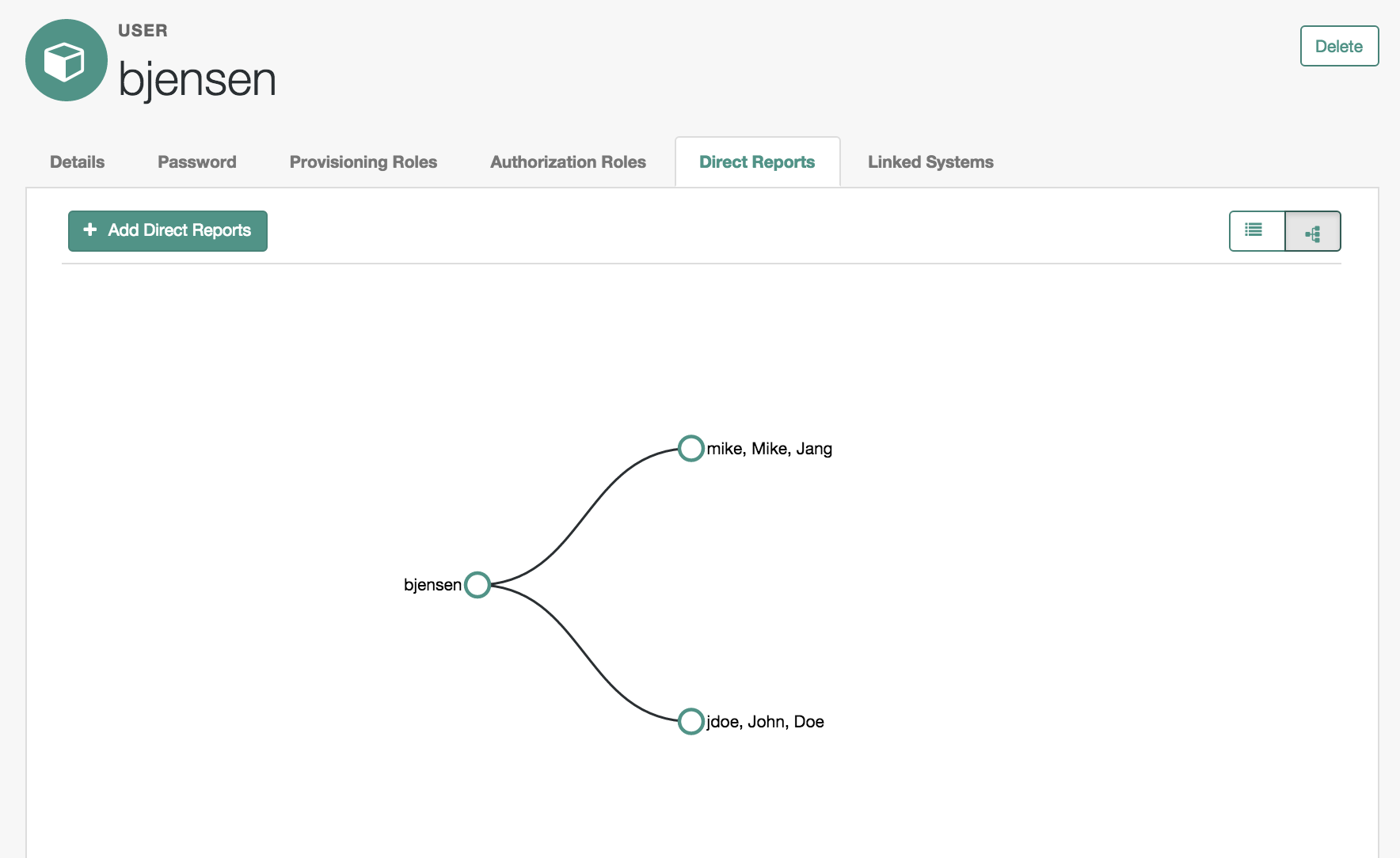The height and width of the screenshot is (858, 1400).
Task: Switch to Provisioning Roles tab
Action: [x=363, y=162]
